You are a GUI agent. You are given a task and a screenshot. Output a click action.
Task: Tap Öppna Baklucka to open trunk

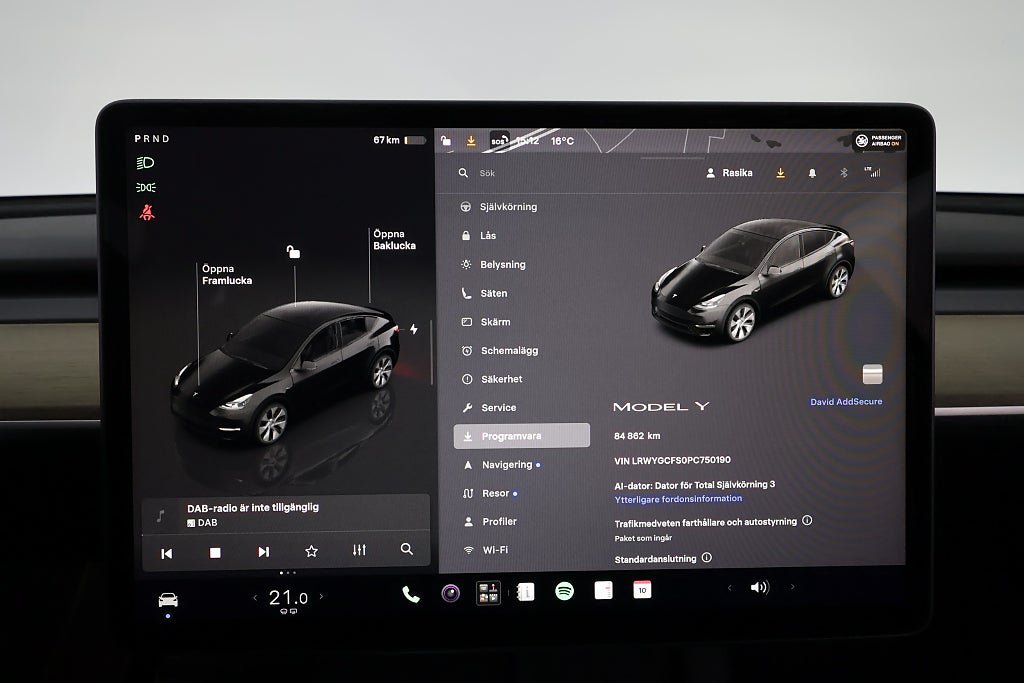394,240
